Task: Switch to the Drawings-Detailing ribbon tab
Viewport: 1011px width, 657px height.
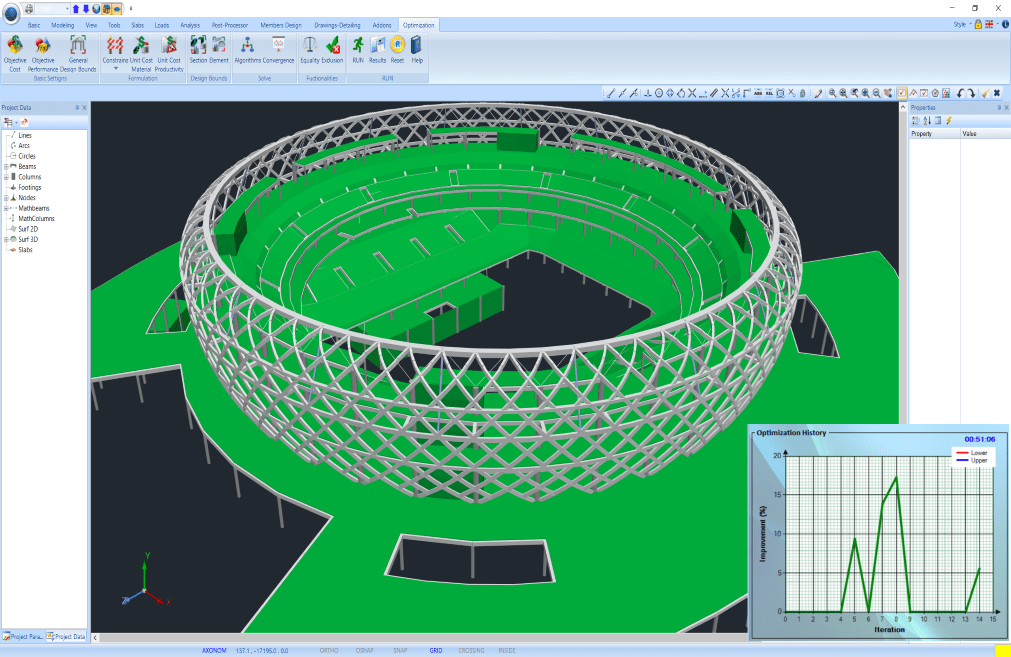Action: (337, 25)
